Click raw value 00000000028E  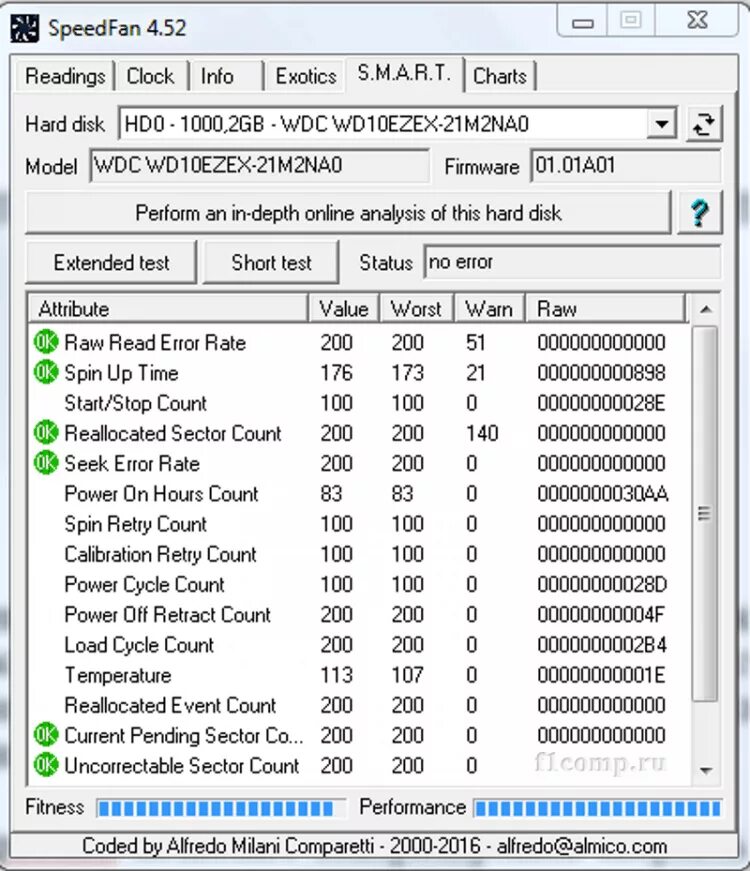coord(601,403)
